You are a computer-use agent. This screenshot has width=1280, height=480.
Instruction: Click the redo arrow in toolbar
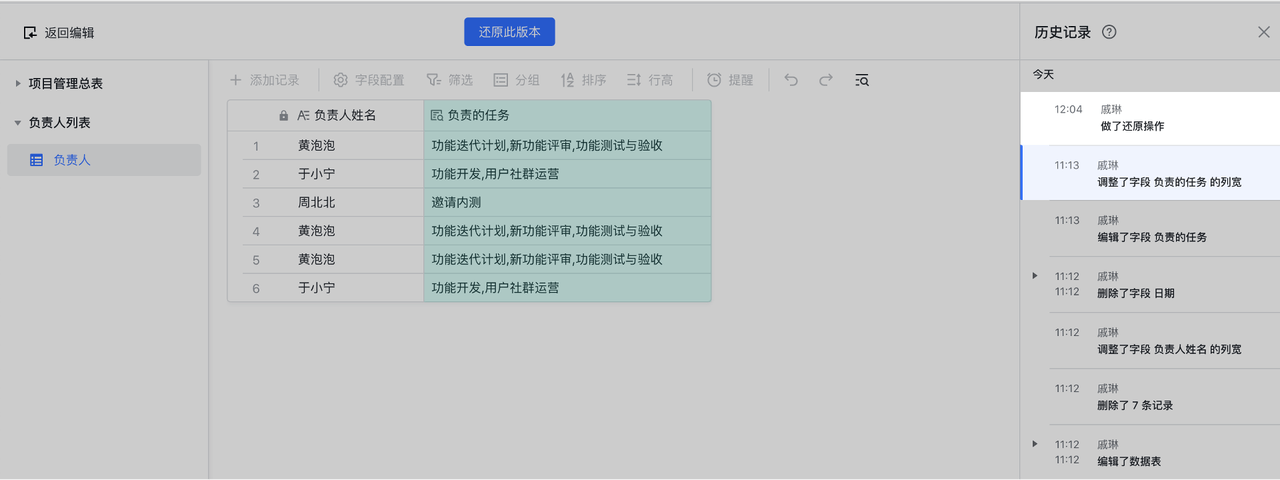click(826, 80)
